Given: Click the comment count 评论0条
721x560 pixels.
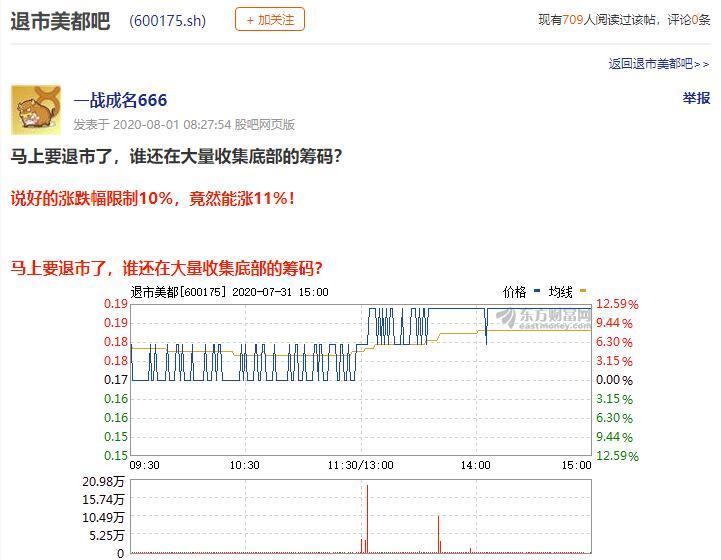Looking at the screenshot, I should tap(688, 20).
